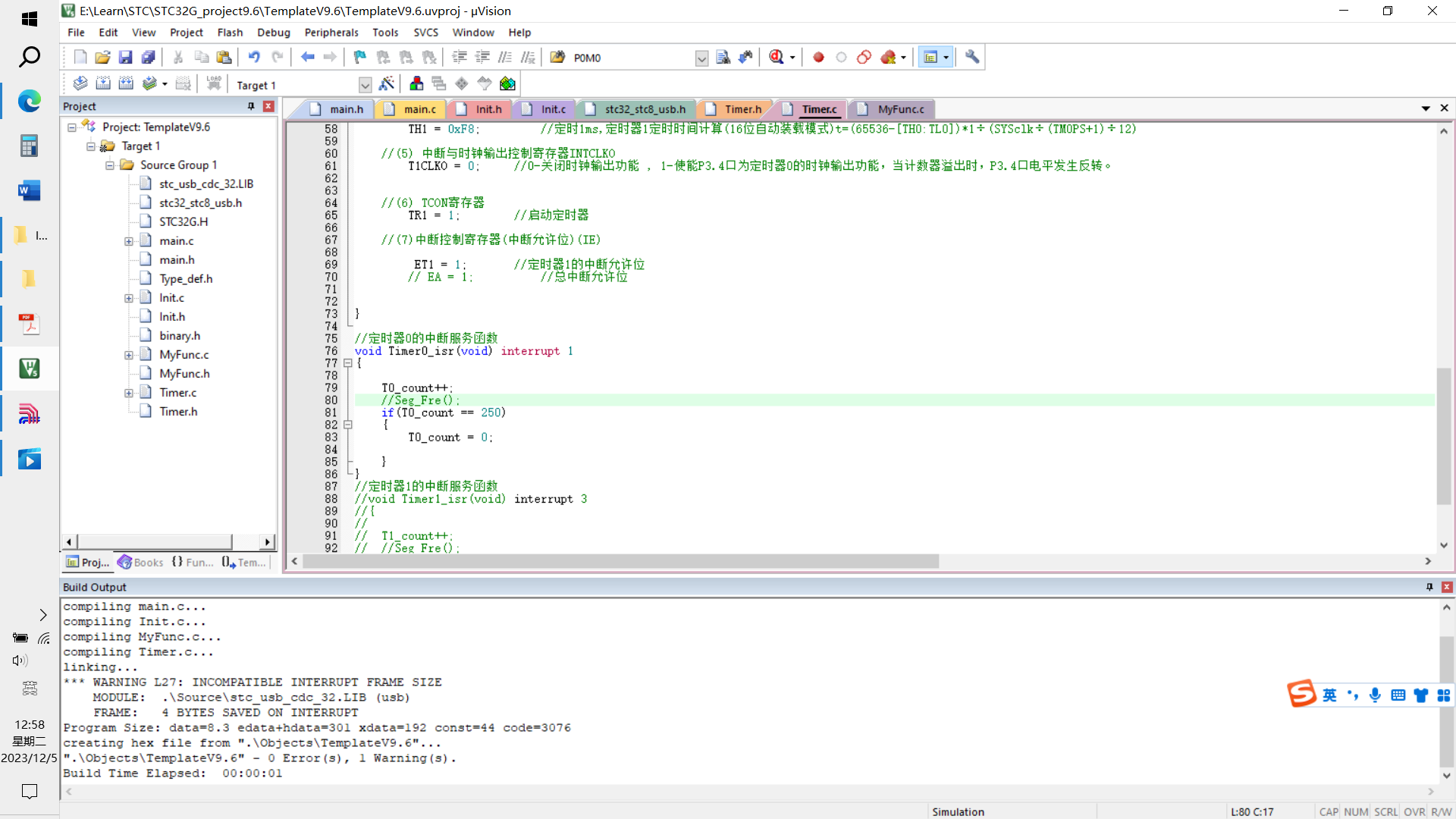Download to flash via LOAD icon
The width and height of the screenshot is (1456, 819).
214,83
